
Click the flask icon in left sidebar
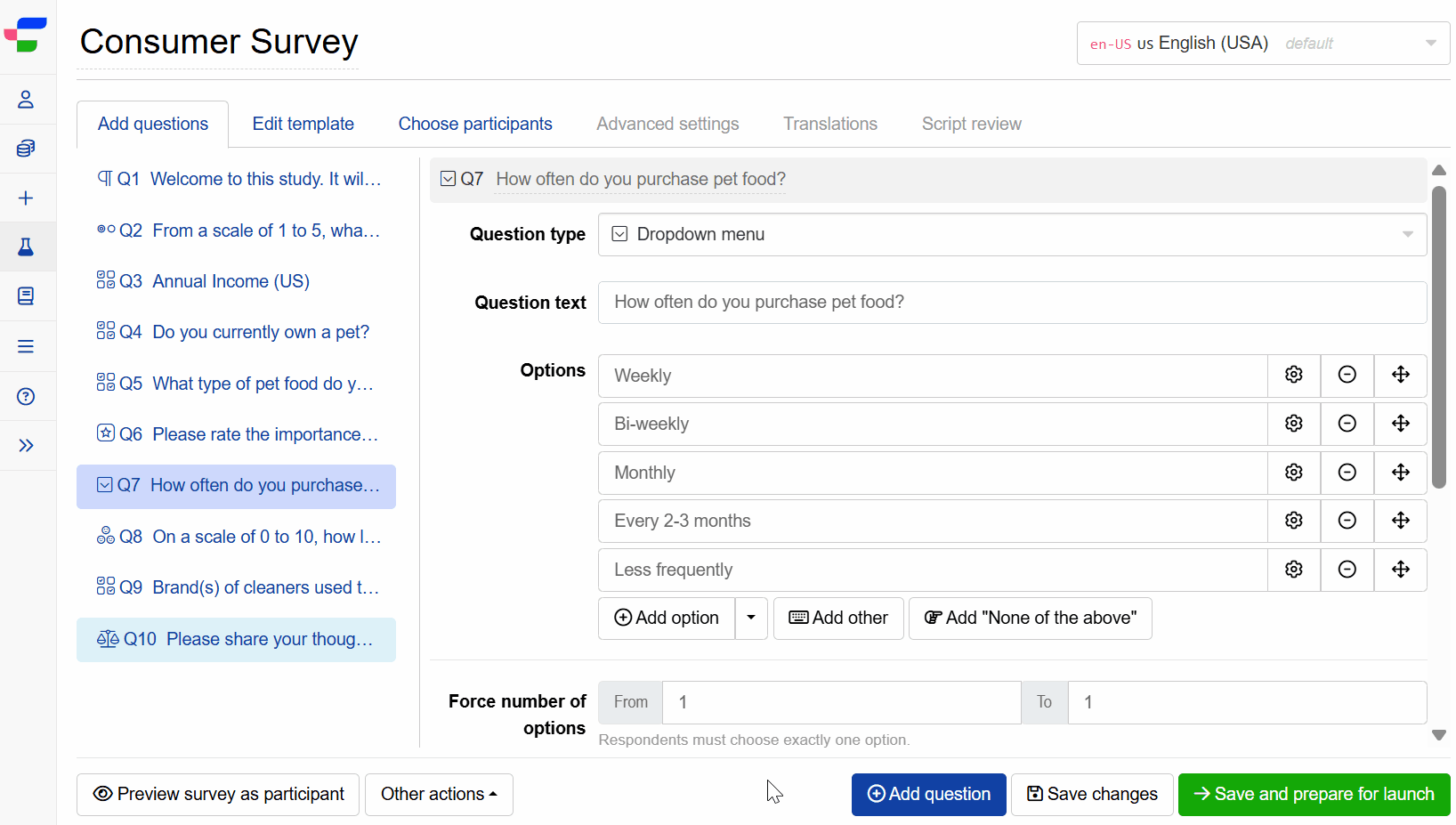pos(26,247)
